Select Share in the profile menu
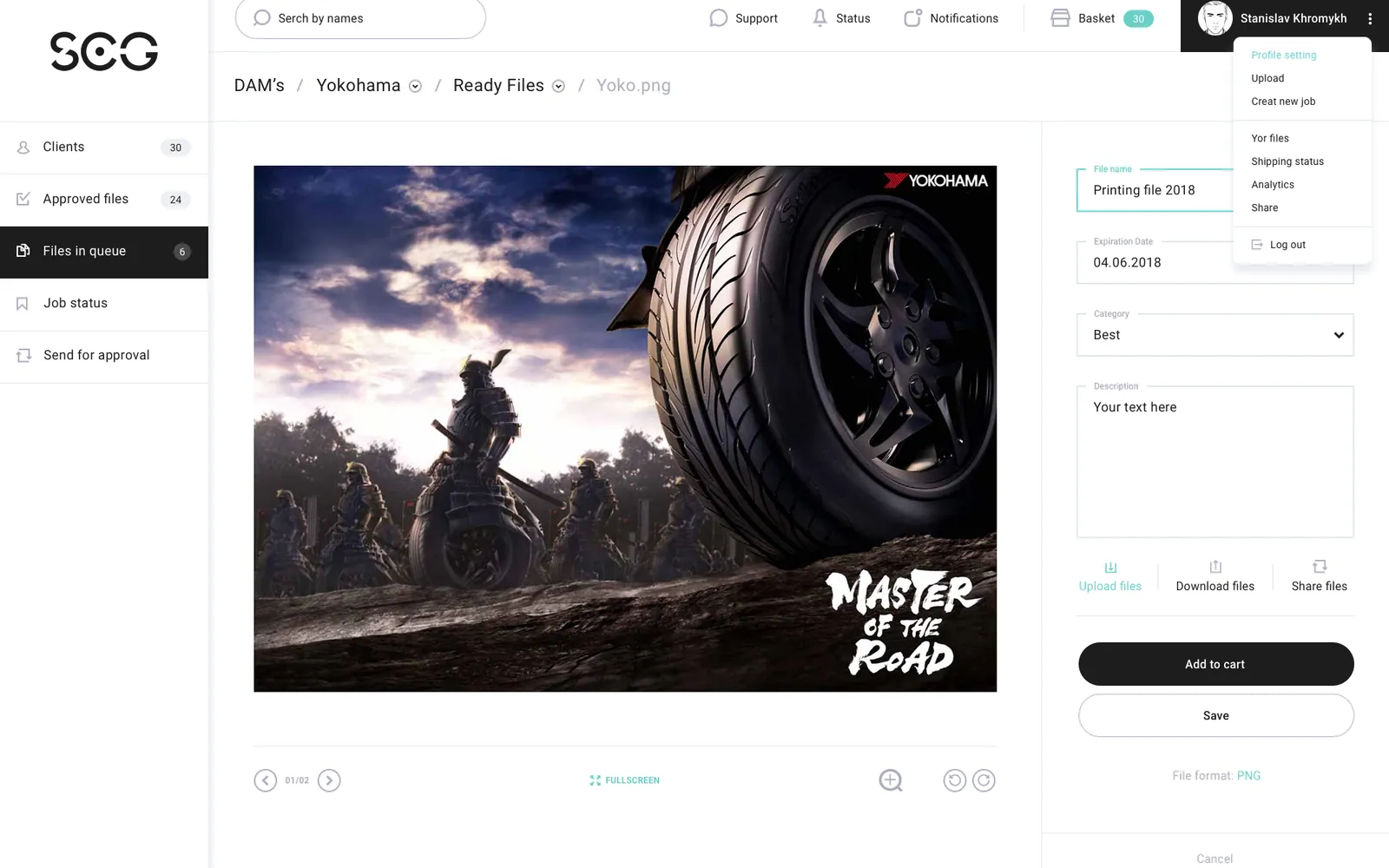This screenshot has height=868, width=1389. 1265,207
